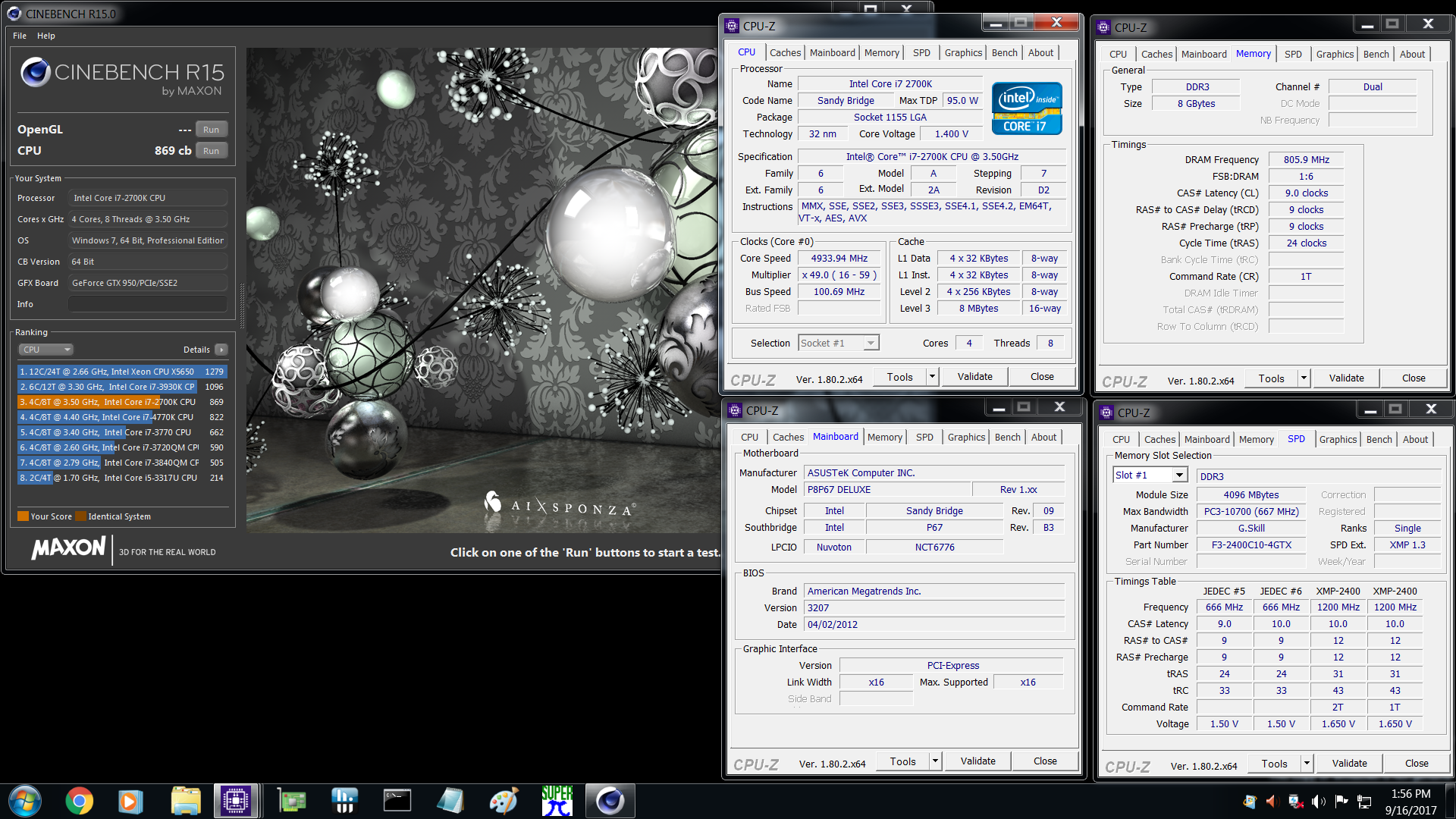
Task: Click mainboard model P8P67 DELUXE field
Action: pyautogui.click(x=886, y=490)
